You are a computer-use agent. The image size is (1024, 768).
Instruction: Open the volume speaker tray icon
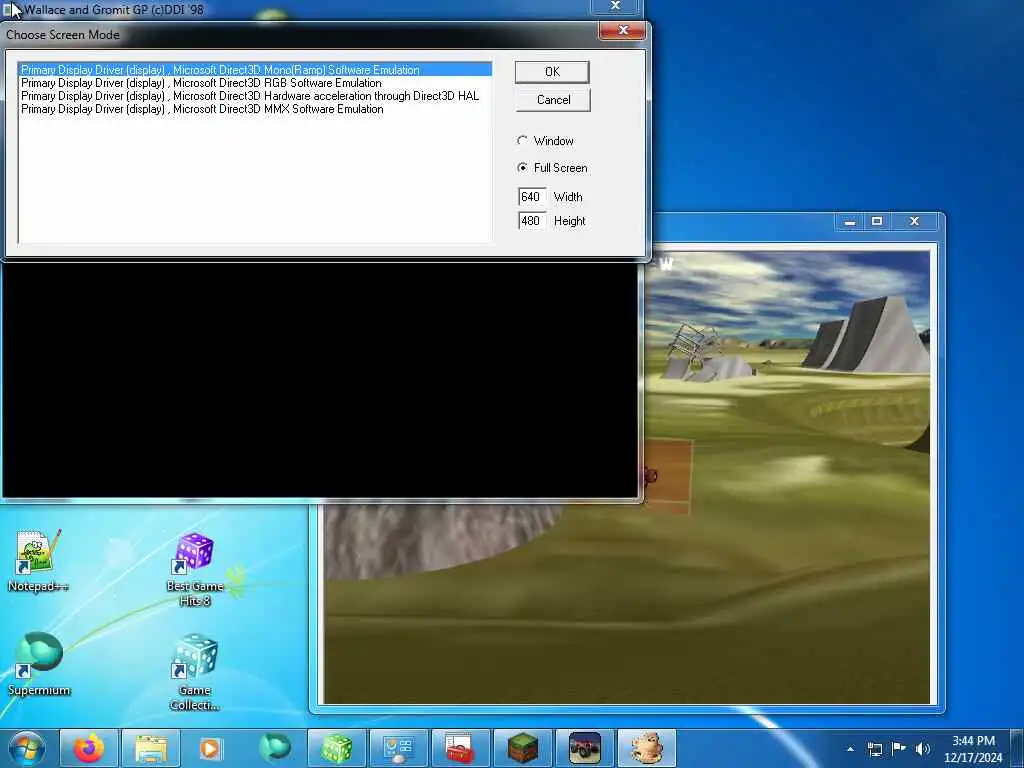point(922,749)
